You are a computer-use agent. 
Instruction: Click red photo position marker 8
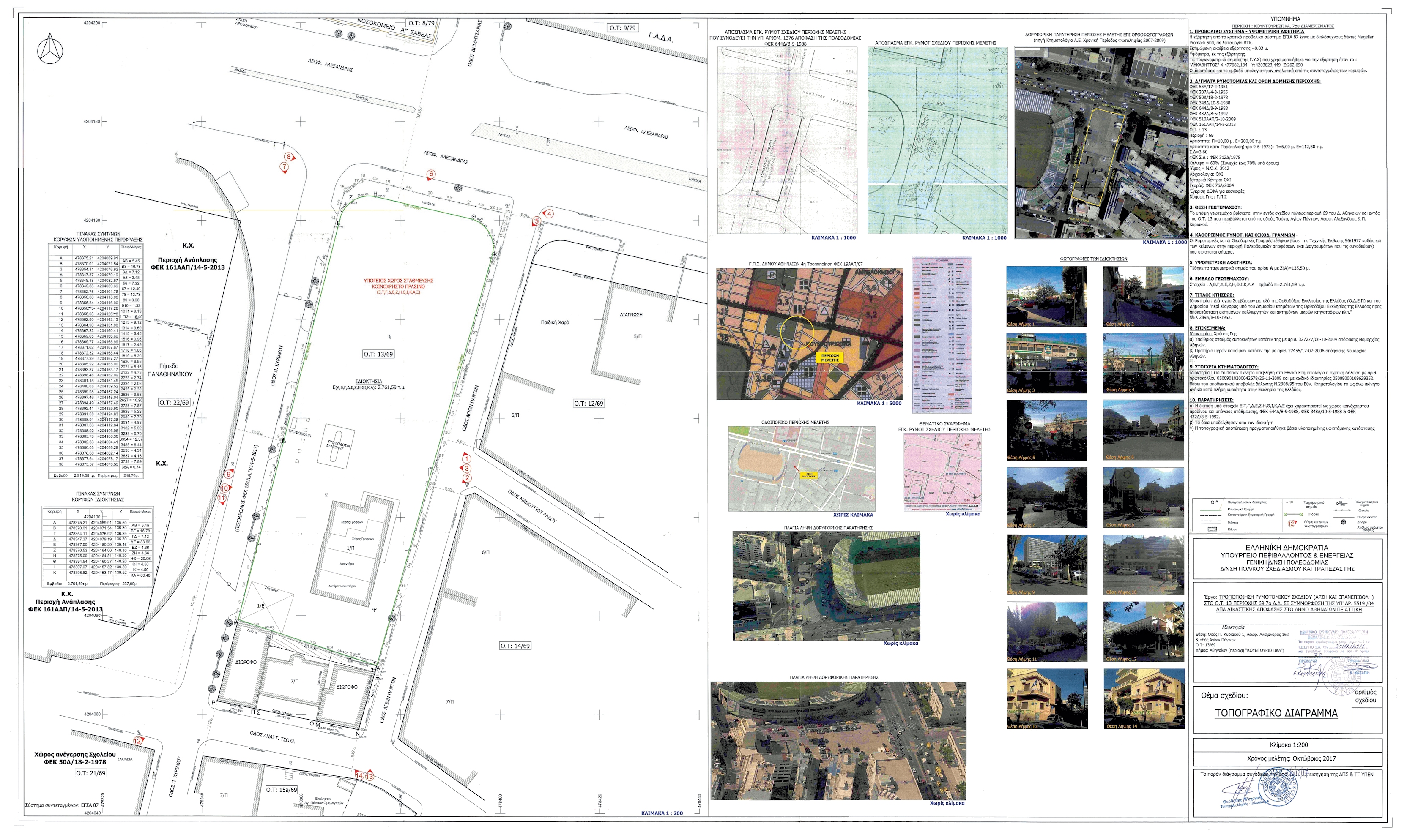[x=289, y=157]
